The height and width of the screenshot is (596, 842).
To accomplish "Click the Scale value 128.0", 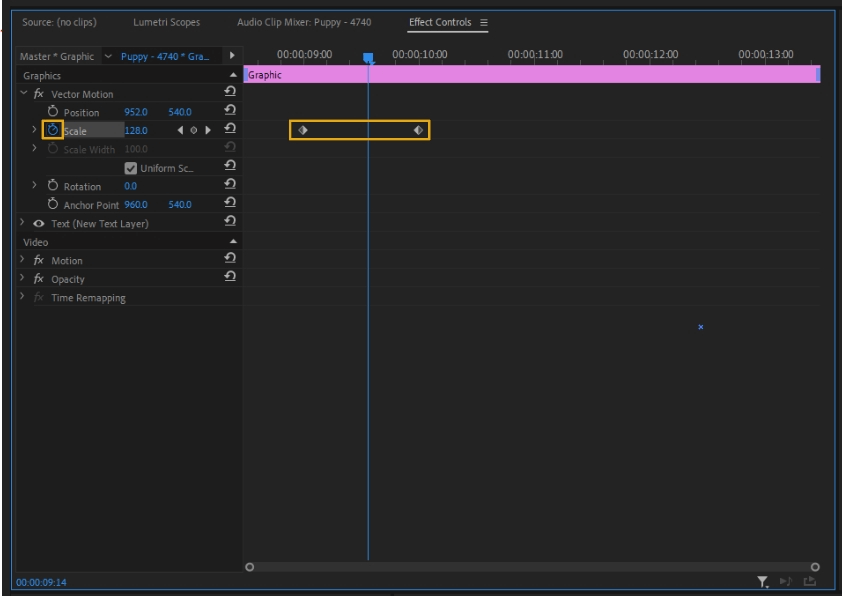I will pos(137,130).
